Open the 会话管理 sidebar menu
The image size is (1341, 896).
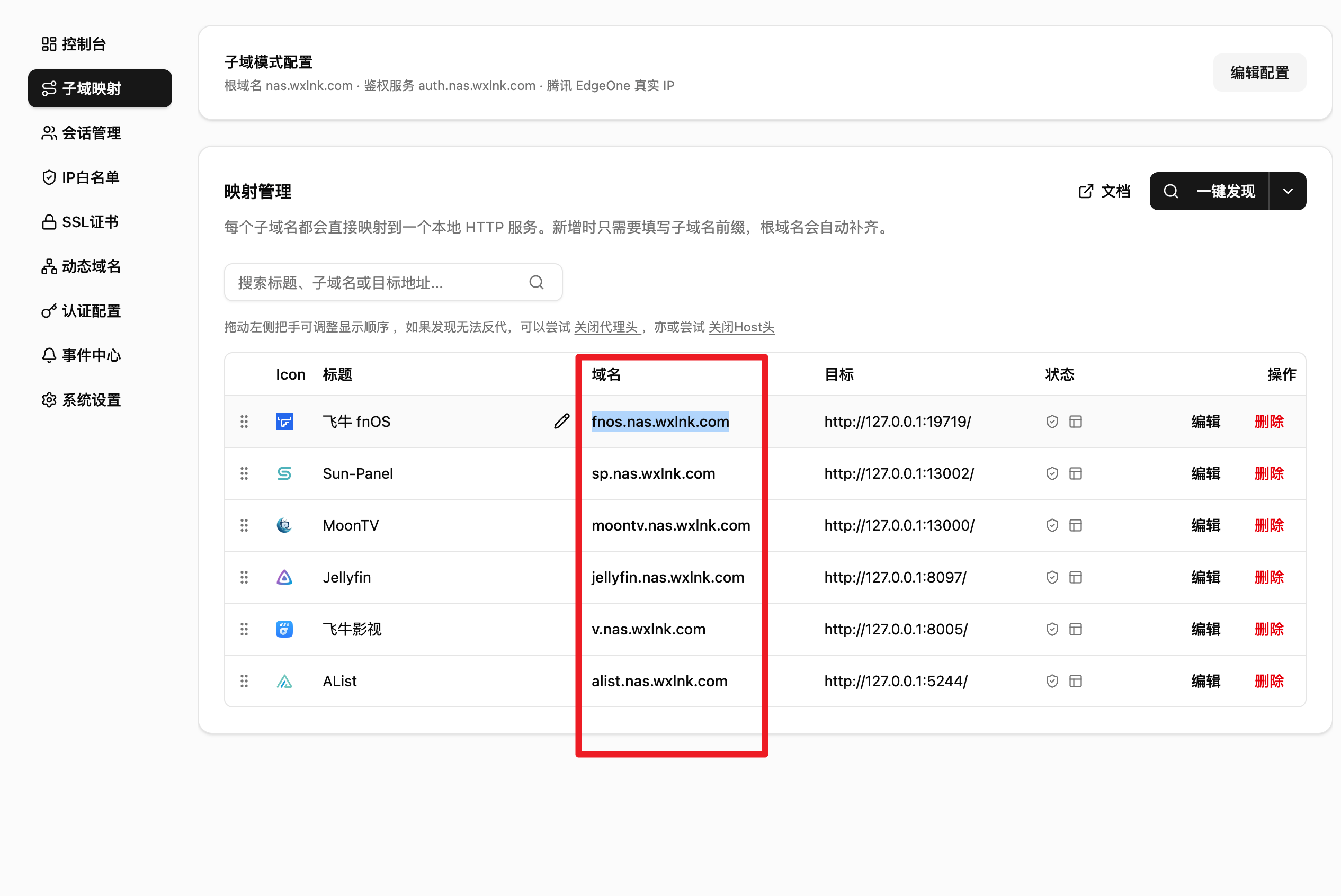[x=92, y=133]
